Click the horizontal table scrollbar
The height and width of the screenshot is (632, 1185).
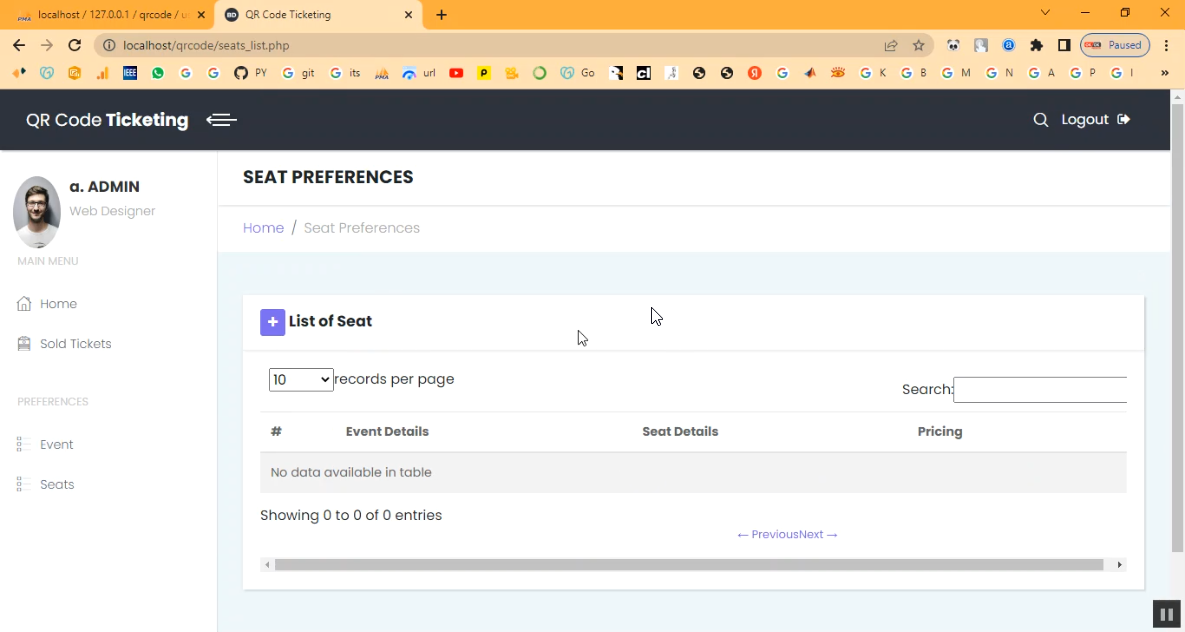point(688,565)
